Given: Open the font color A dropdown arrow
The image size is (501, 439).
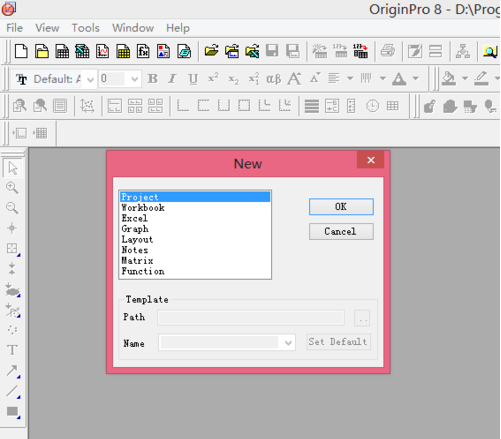Looking at the screenshot, I should click(x=415, y=79).
